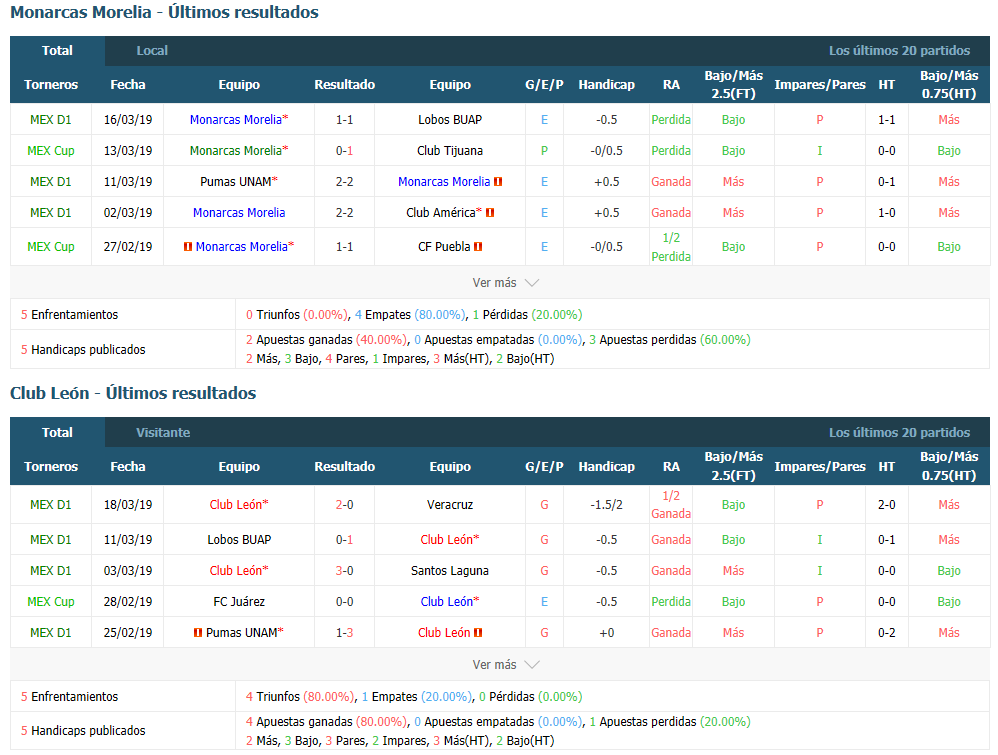998x755 pixels.
Task: Open Lobos BUAP link in 16/03/19 row
Action: [x=450, y=120]
